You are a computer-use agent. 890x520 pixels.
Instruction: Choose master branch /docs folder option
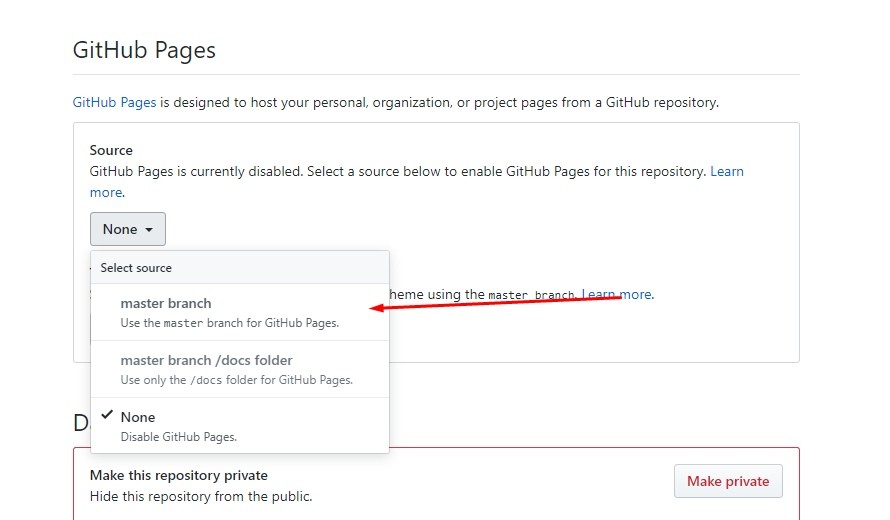pyautogui.click(x=240, y=369)
